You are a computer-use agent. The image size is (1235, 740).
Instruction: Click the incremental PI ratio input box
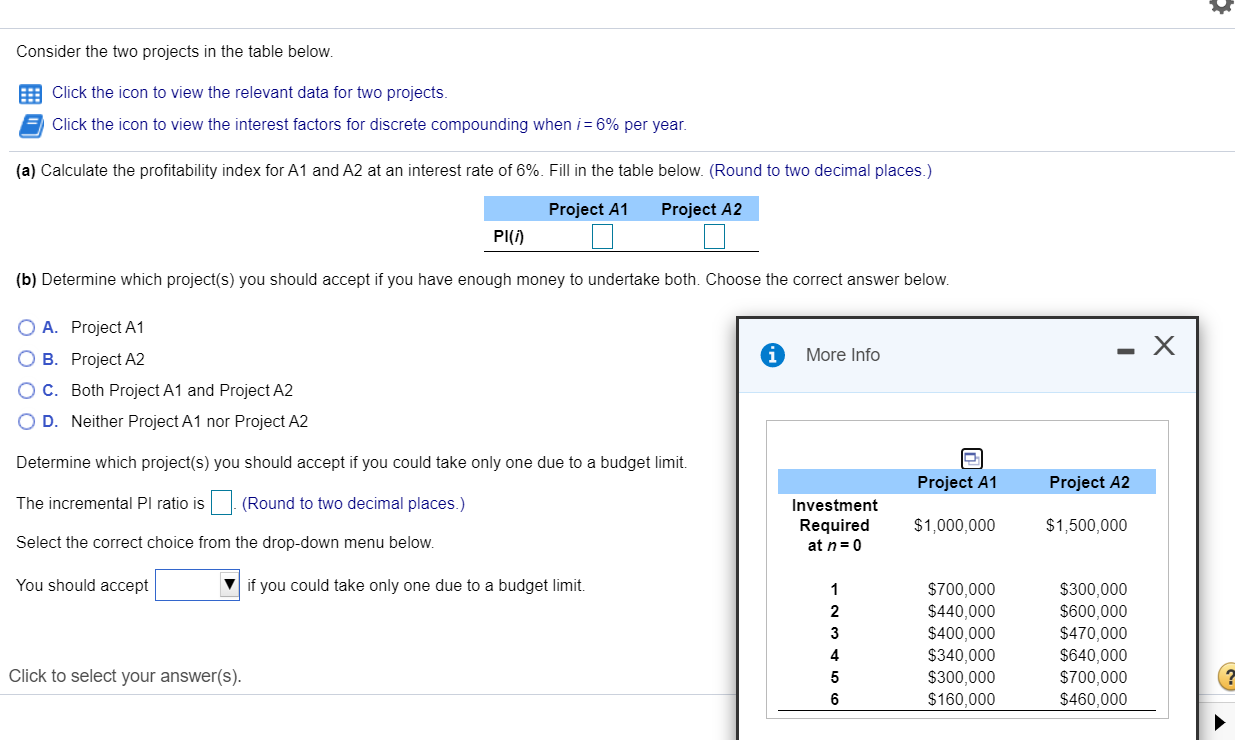pos(221,502)
